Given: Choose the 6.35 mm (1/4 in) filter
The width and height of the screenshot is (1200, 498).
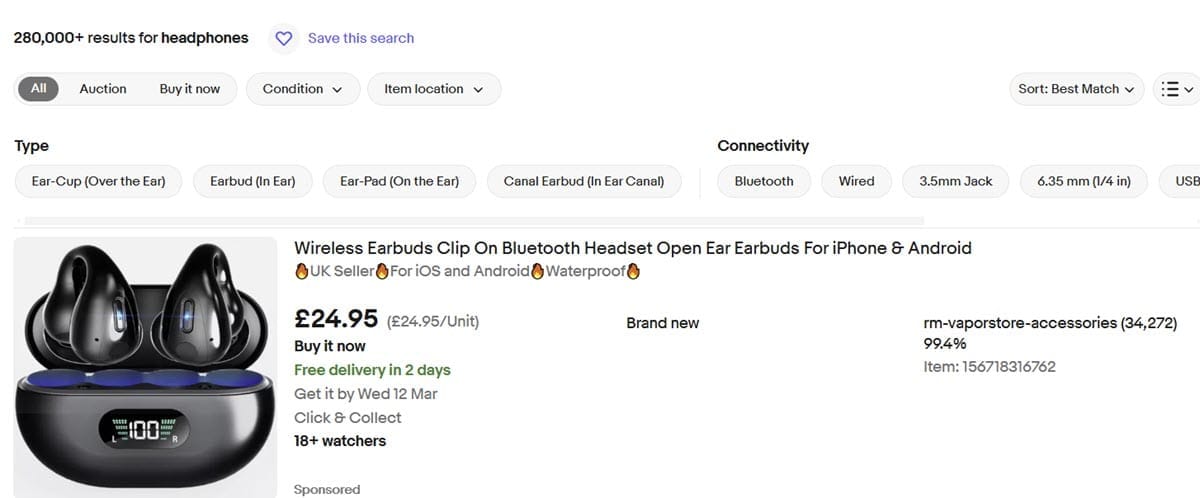Looking at the screenshot, I should pos(1084,181).
